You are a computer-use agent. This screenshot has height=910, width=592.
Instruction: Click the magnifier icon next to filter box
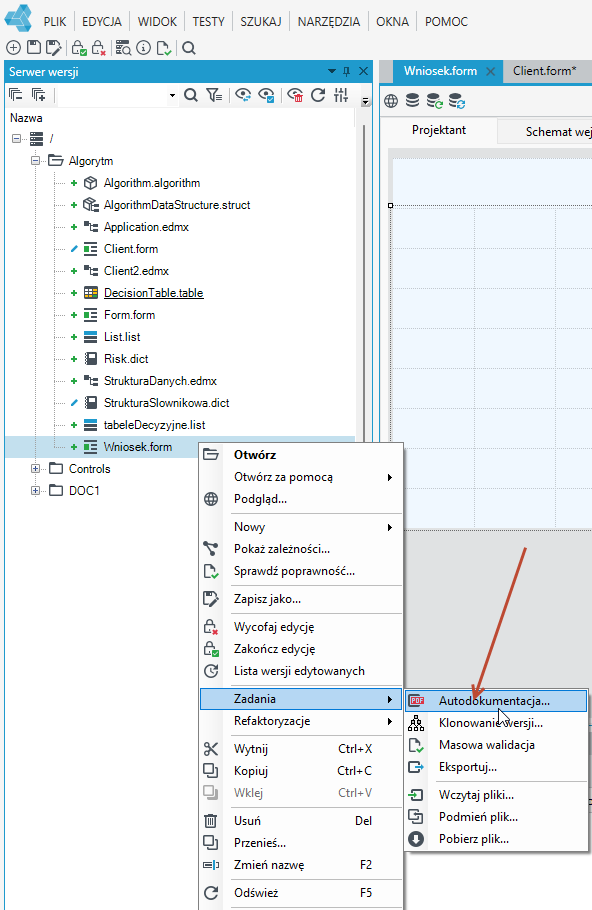coord(190,95)
